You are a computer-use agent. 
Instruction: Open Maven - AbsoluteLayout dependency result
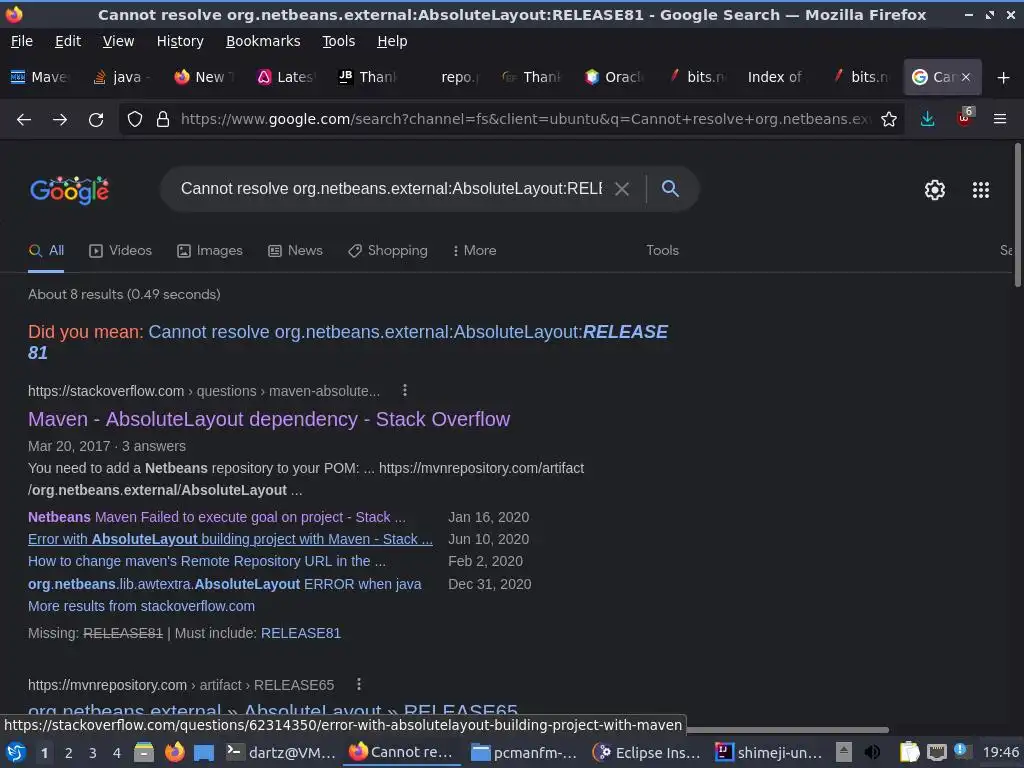pyautogui.click(x=269, y=419)
